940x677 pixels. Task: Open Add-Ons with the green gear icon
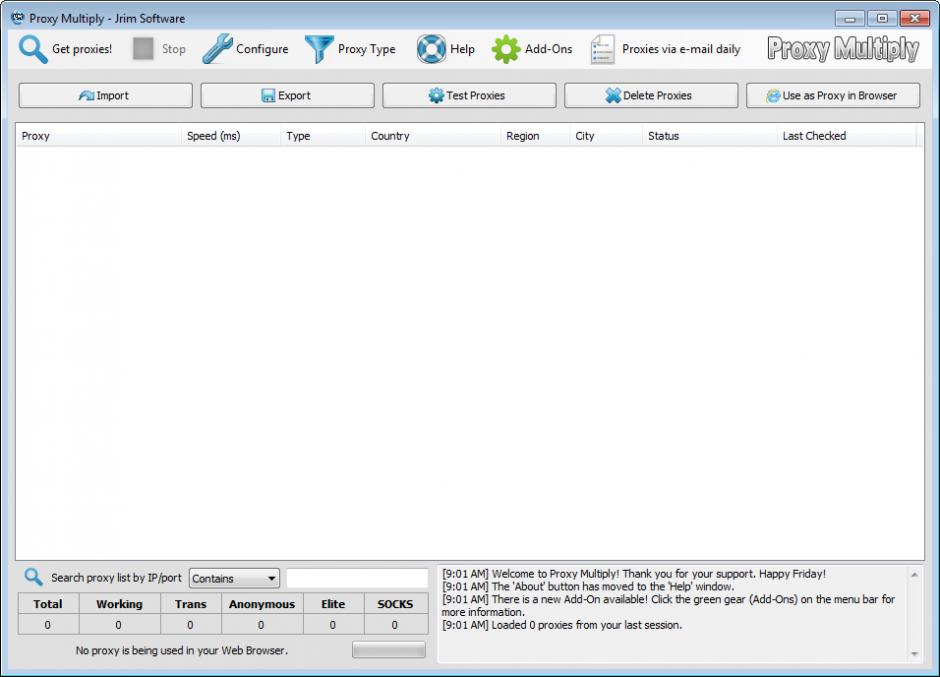coord(506,49)
